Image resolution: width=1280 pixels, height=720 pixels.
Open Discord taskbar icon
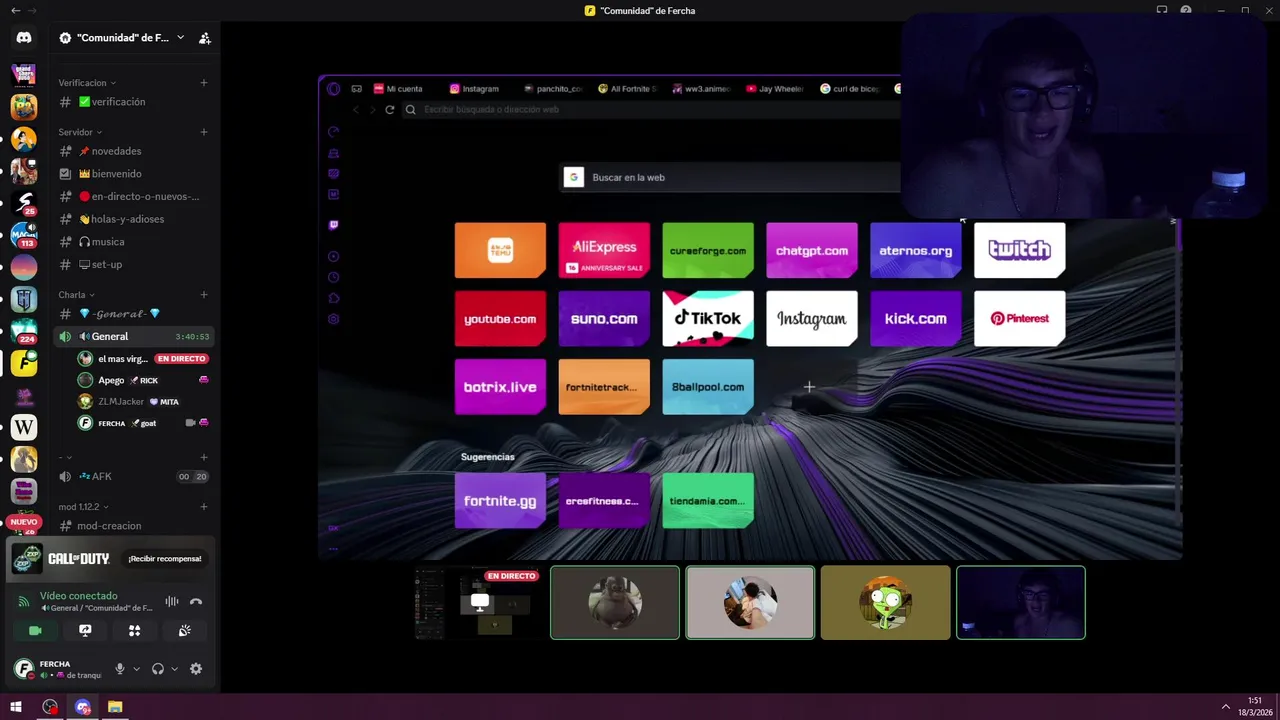click(83, 707)
